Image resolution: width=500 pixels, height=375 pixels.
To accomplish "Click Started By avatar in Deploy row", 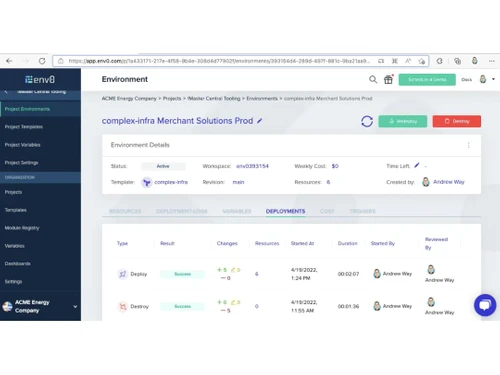I will [377, 274].
